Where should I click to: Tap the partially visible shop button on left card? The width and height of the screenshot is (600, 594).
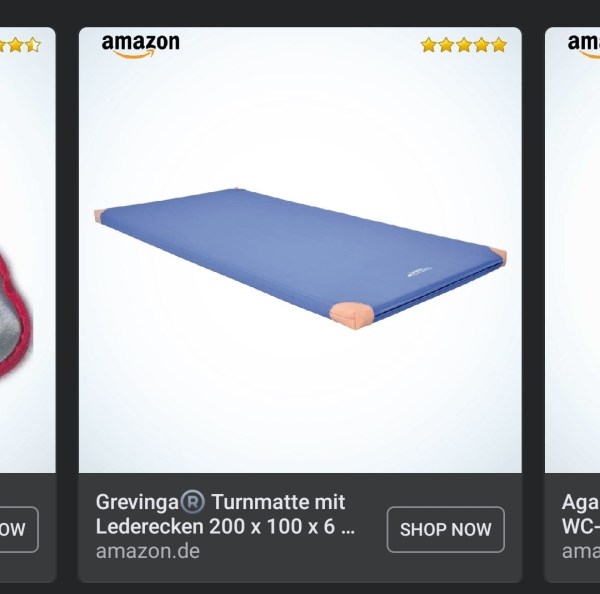[19, 529]
